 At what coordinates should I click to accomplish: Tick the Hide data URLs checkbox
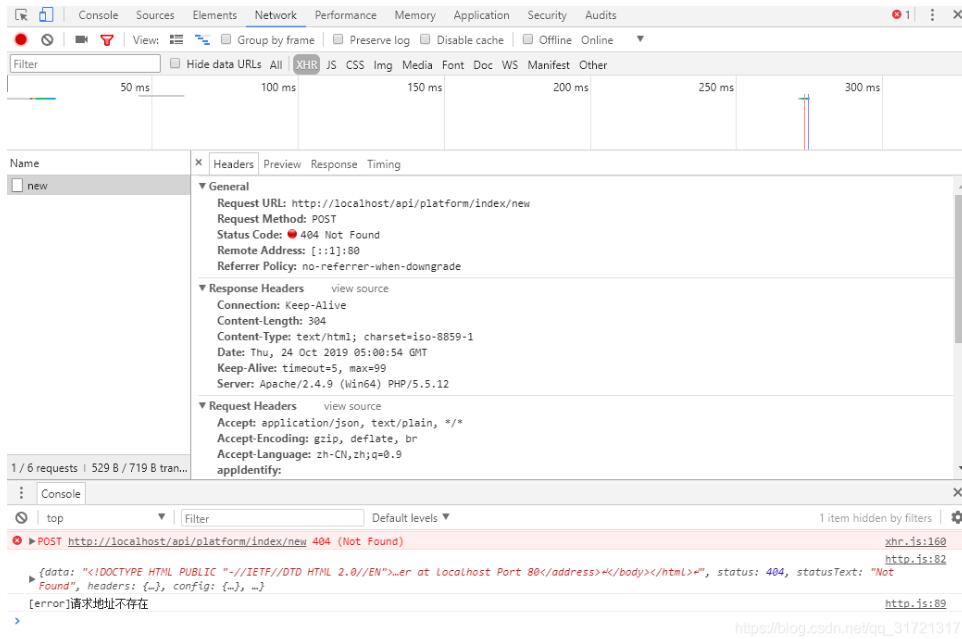176,65
